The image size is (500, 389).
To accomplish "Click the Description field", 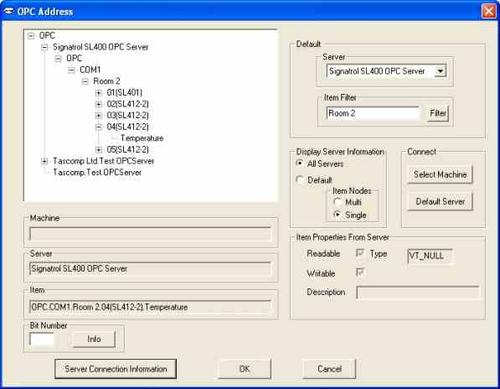I will coord(418,292).
